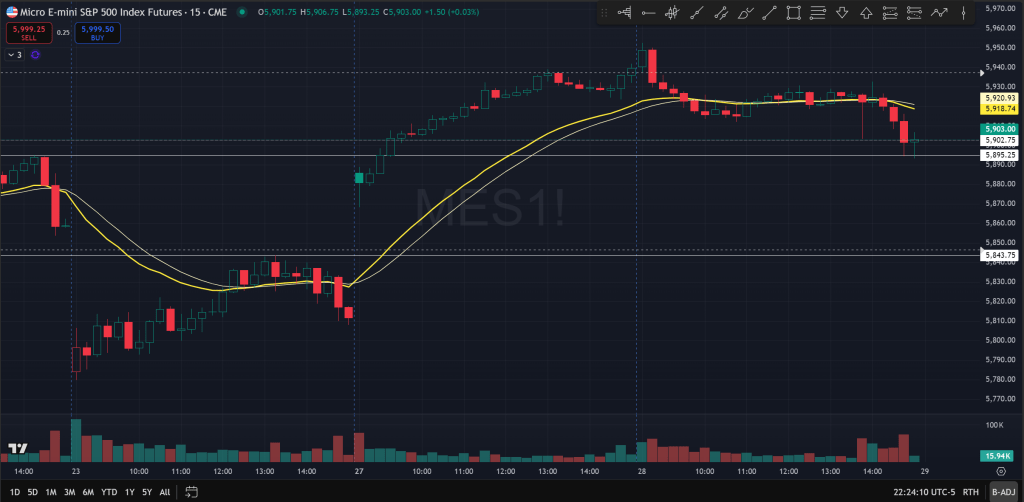Image resolution: width=1024 pixels, height=502 pixels.
Task: Choose the rectangle shape tool
Action: [794, 13]
